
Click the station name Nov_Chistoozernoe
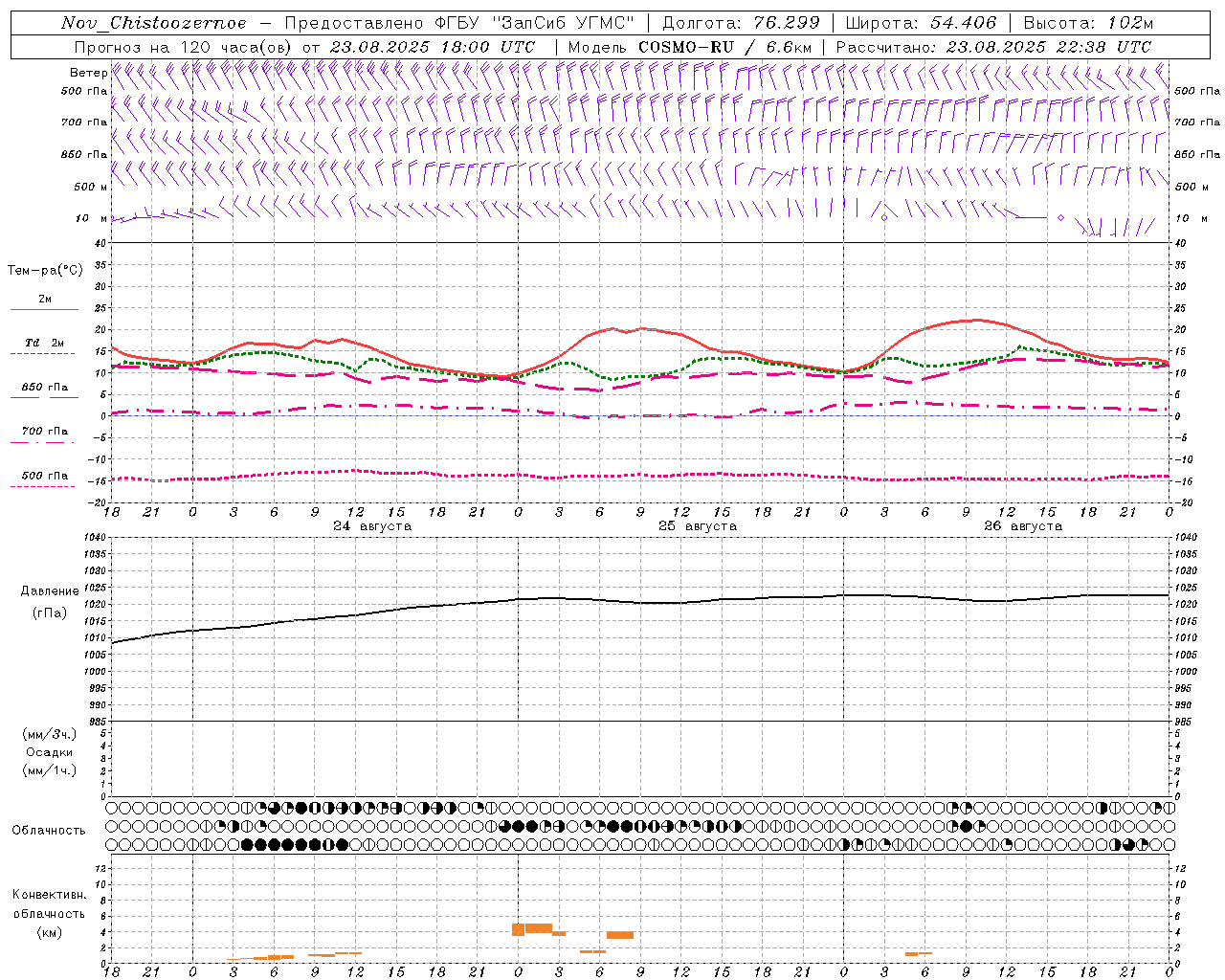pos(153,23)
